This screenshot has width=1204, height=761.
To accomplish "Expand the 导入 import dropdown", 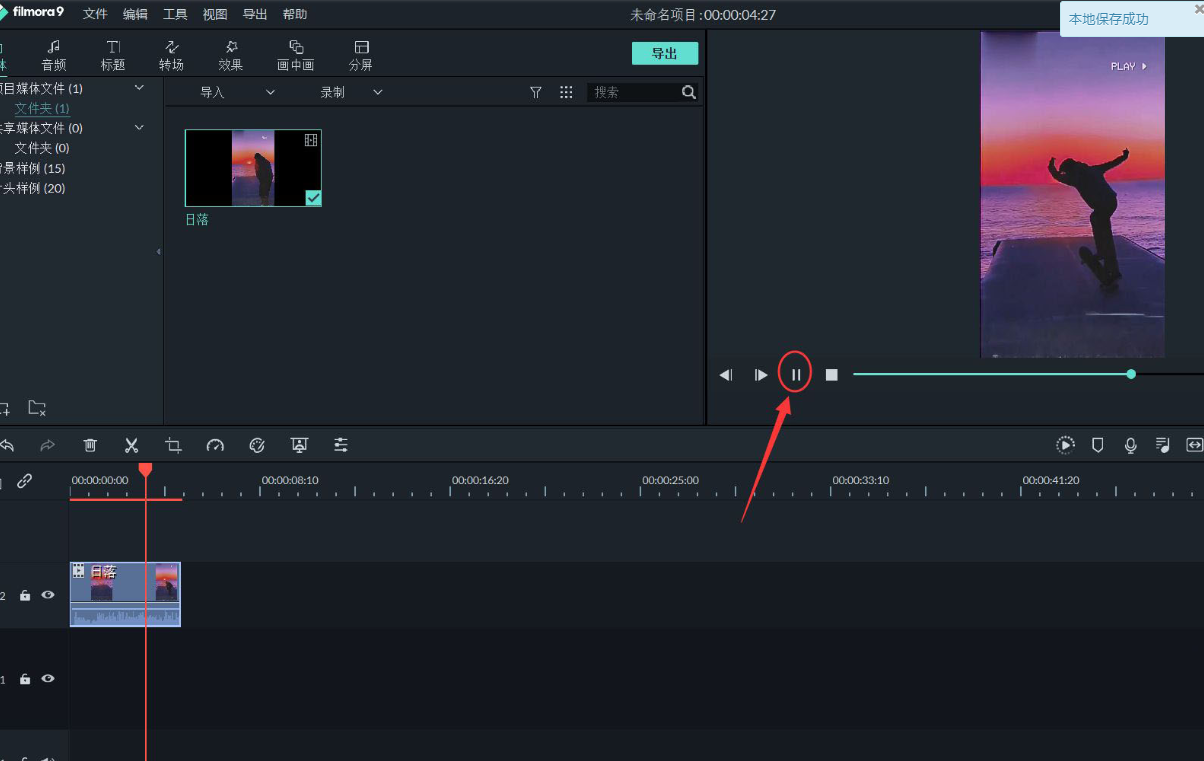I will coord(269,91).
